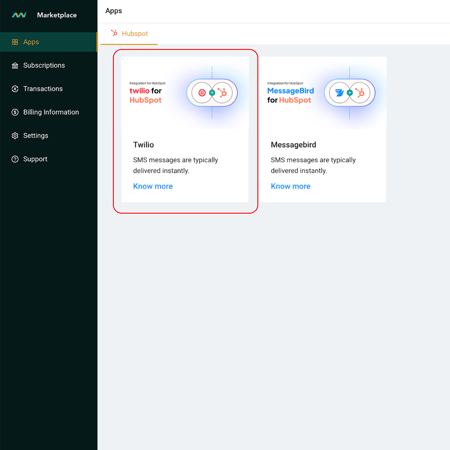Click the Settings gear icon
Viewport: 450px width, 450px height.
pyautogui.click(x=15, y=136)
